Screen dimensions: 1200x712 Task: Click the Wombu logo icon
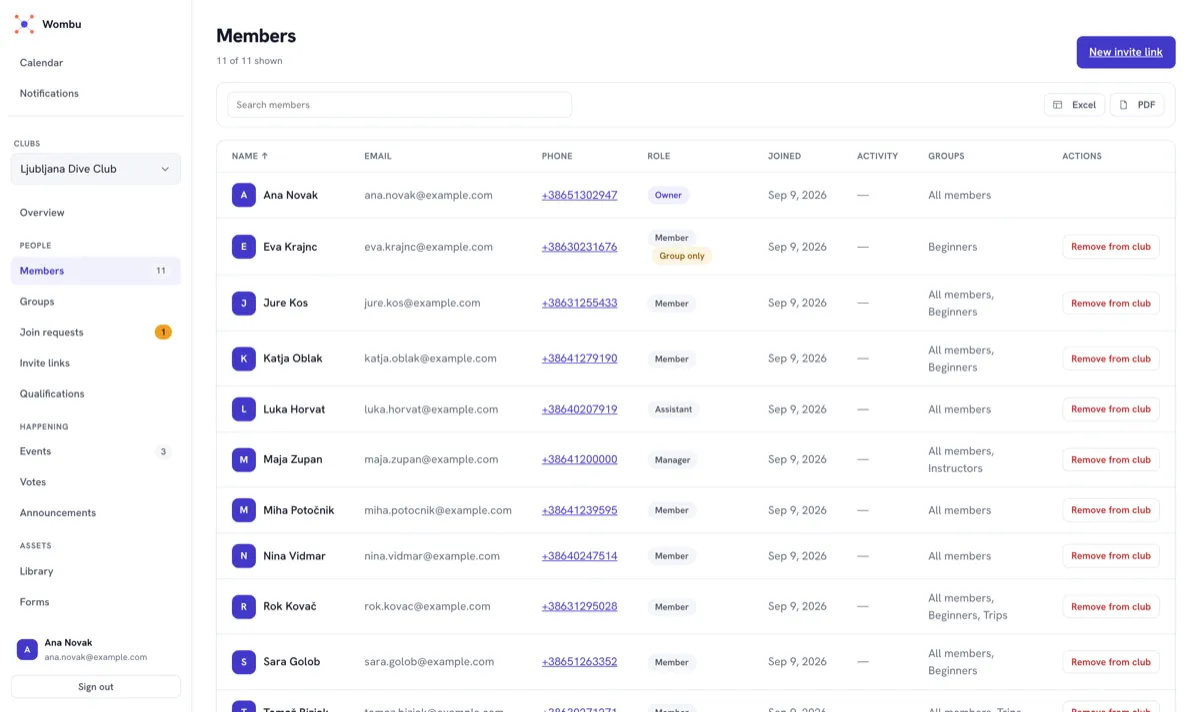tap(24, 24)
